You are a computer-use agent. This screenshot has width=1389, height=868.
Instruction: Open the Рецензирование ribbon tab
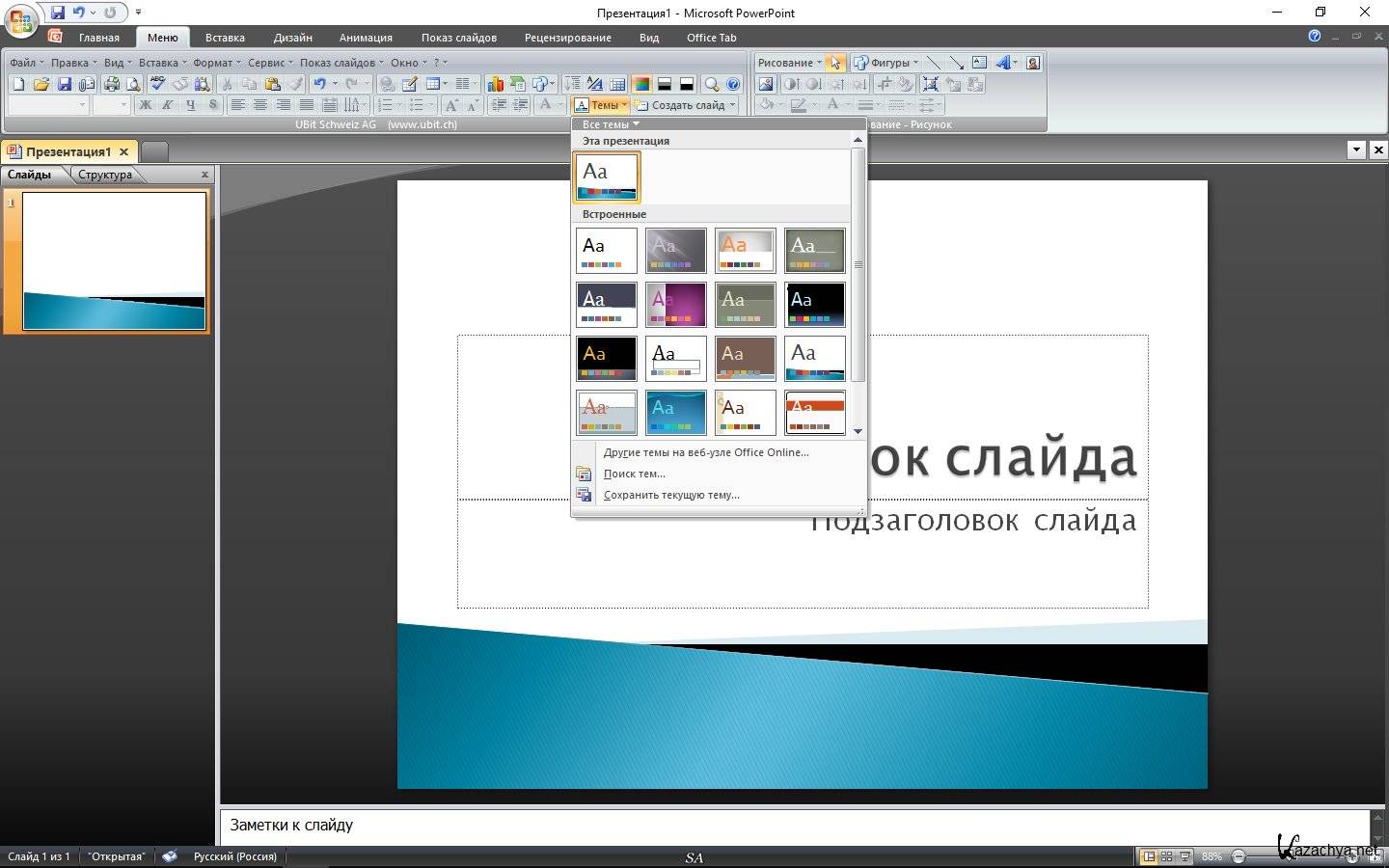[x=567, y=38]
